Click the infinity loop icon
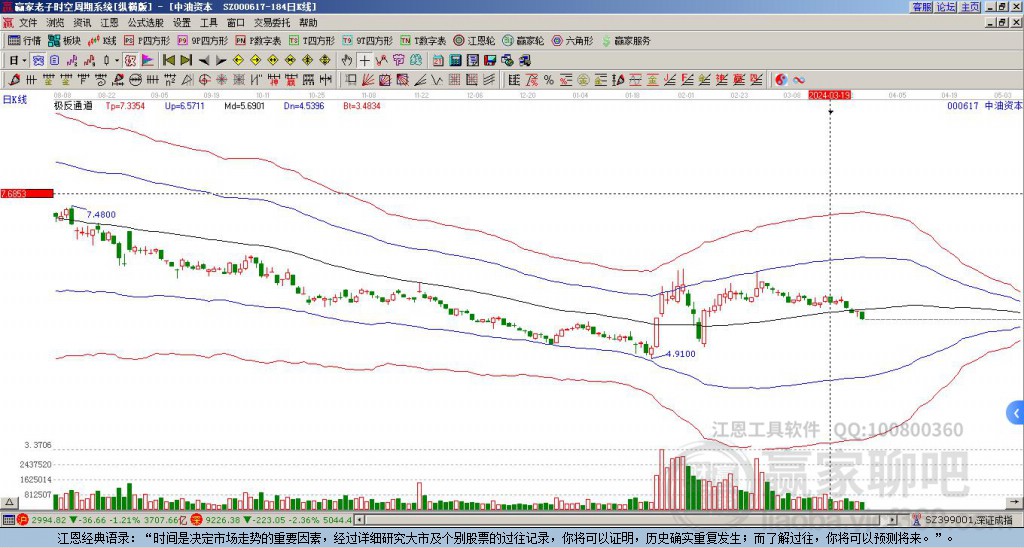The height and width of the screenshot is (548, 1024). click(x=799, y=80)
